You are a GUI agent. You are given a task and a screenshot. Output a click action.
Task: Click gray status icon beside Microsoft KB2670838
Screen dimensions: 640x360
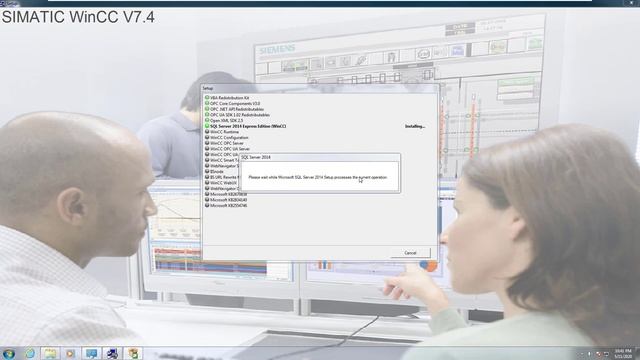click(x=207, y=194)
